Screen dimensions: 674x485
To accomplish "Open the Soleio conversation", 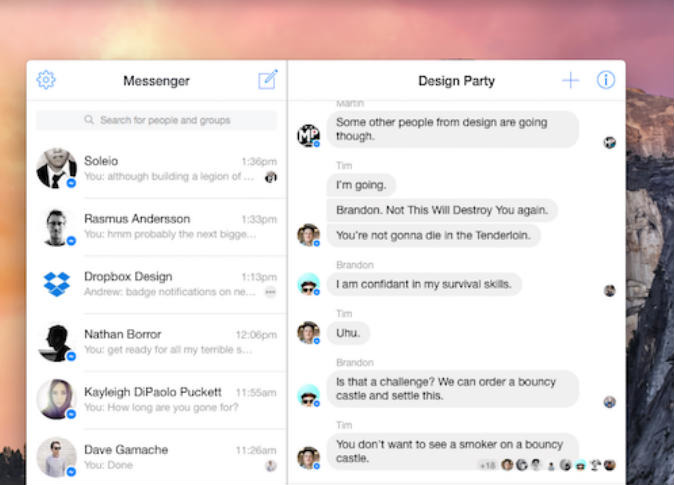I will (160, 169).
